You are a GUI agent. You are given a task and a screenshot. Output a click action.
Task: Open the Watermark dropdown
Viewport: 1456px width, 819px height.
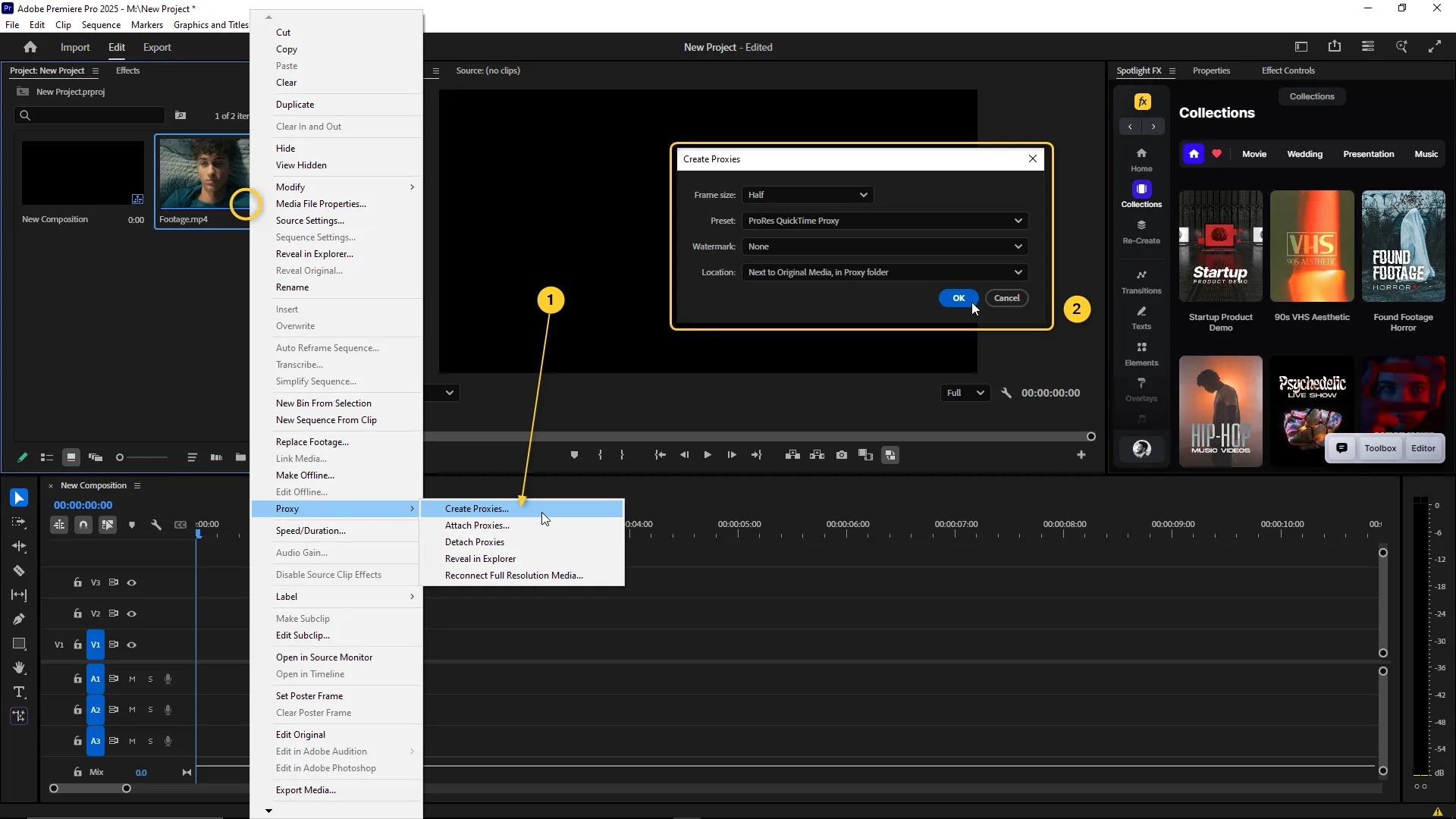[x=885, y=246]
